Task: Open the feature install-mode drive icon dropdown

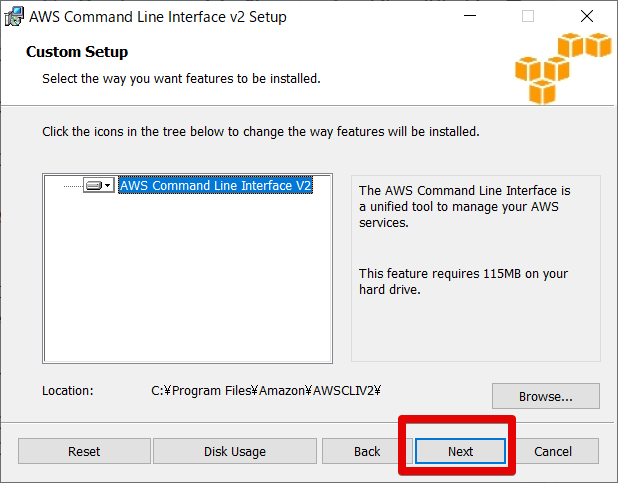Action: (x=98, y=186)
